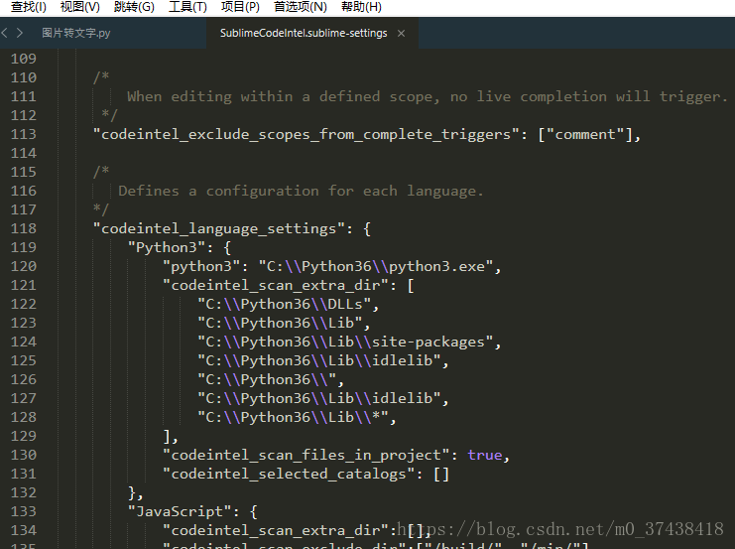The height and width of the screenshot is (549, 735).
Task: Click the "C:\\Python36\\python3.exe" path value
Action: [376, 266]
